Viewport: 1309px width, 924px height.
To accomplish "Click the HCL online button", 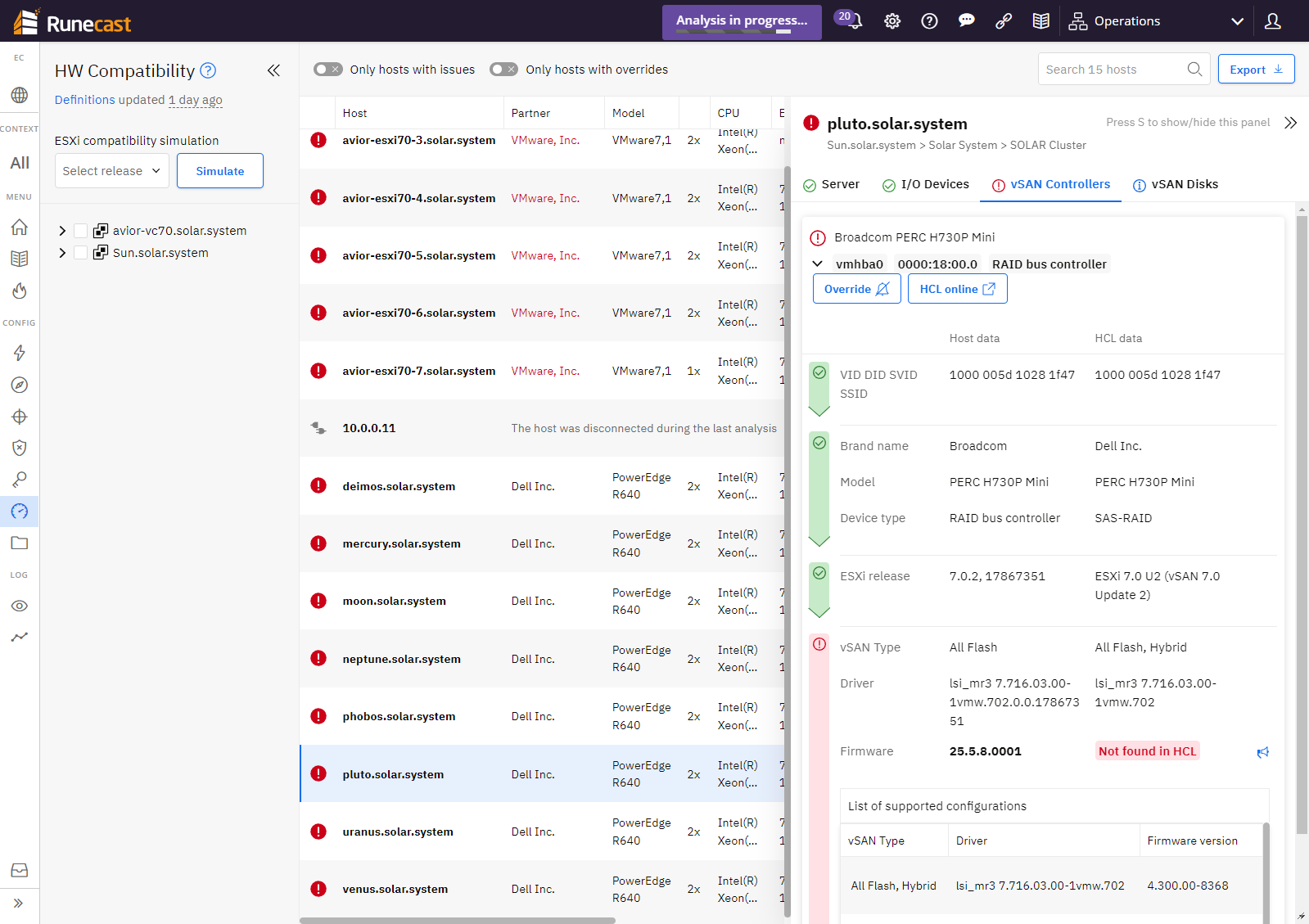I will pos(957,289).
